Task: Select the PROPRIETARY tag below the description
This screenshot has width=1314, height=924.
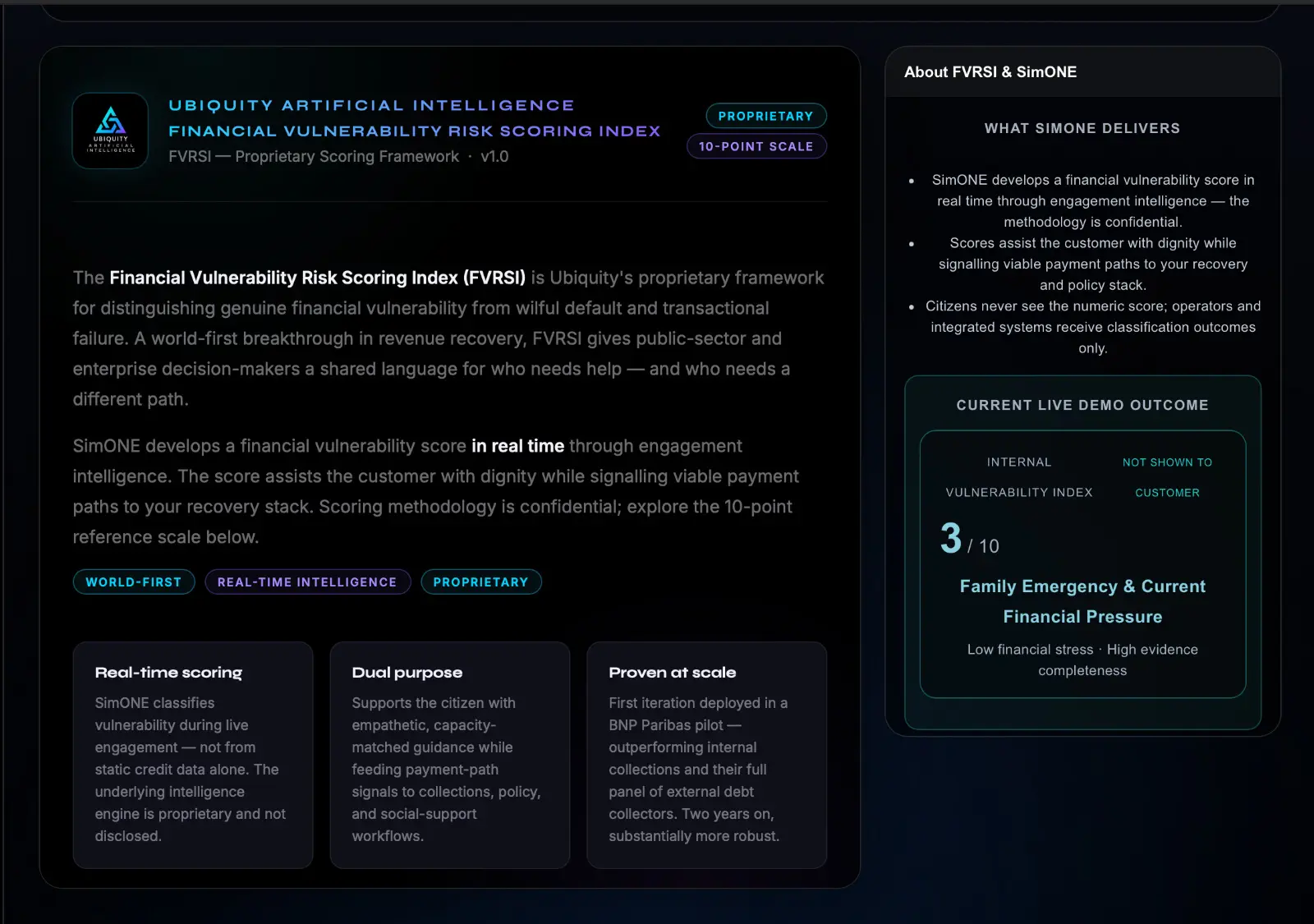Action: click(x=480, y=582)
